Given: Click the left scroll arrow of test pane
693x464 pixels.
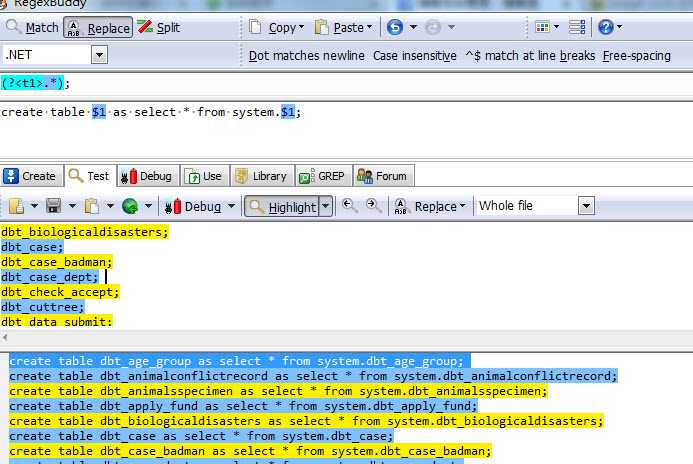Looking at the screenshot, I should click(5, 338).
